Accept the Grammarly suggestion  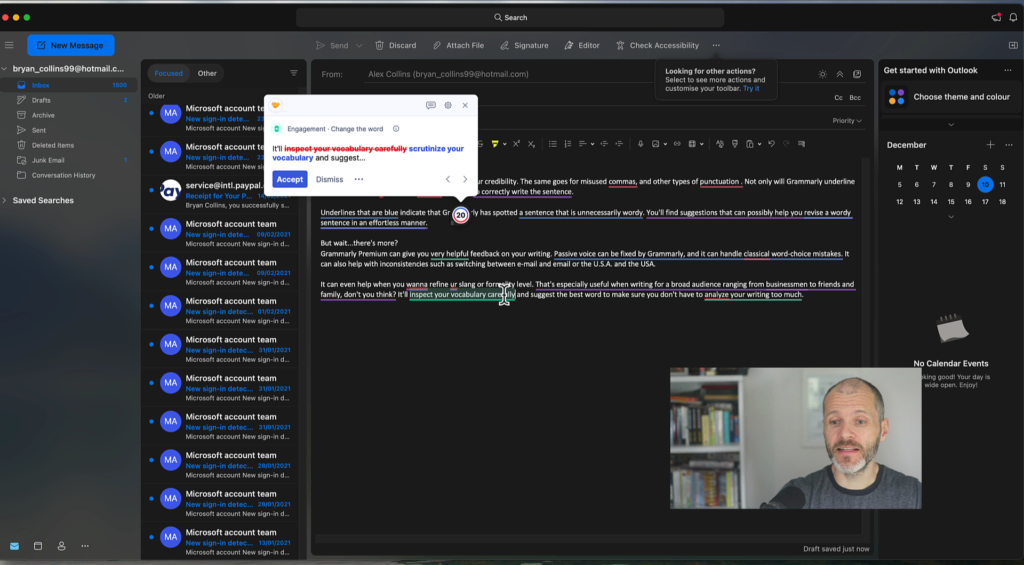(x=289, y=179)
